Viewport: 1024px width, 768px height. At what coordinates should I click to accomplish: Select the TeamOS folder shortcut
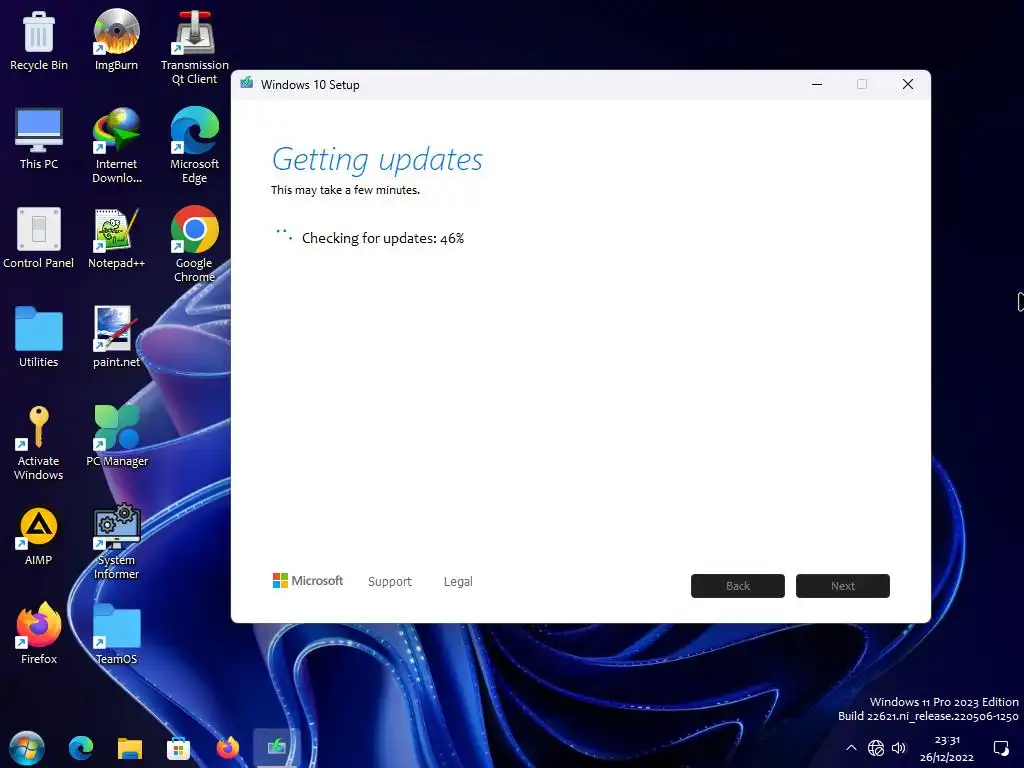coord(117,634)
